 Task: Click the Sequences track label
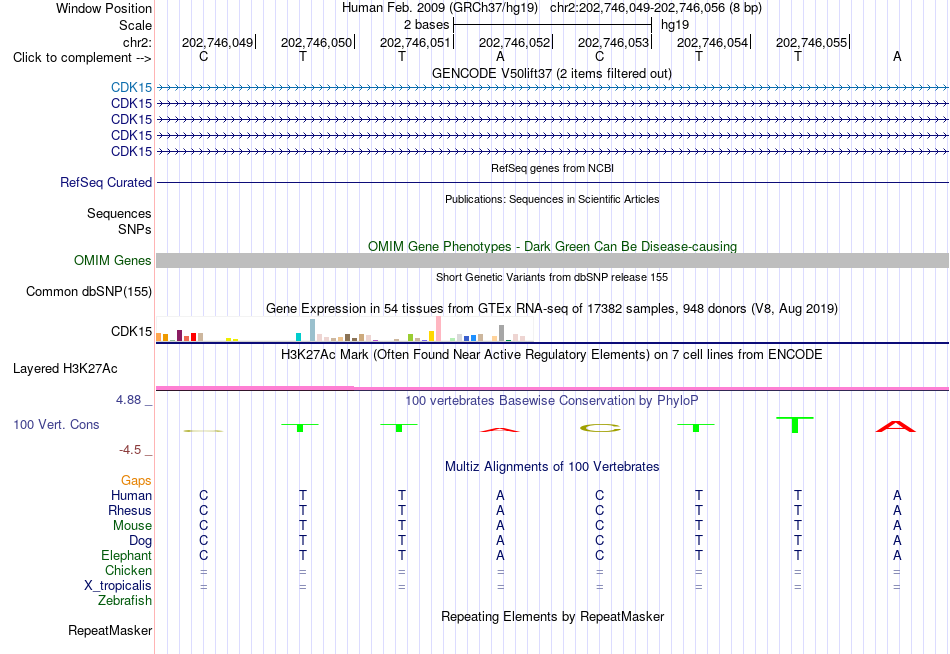[x=119, y=213]
